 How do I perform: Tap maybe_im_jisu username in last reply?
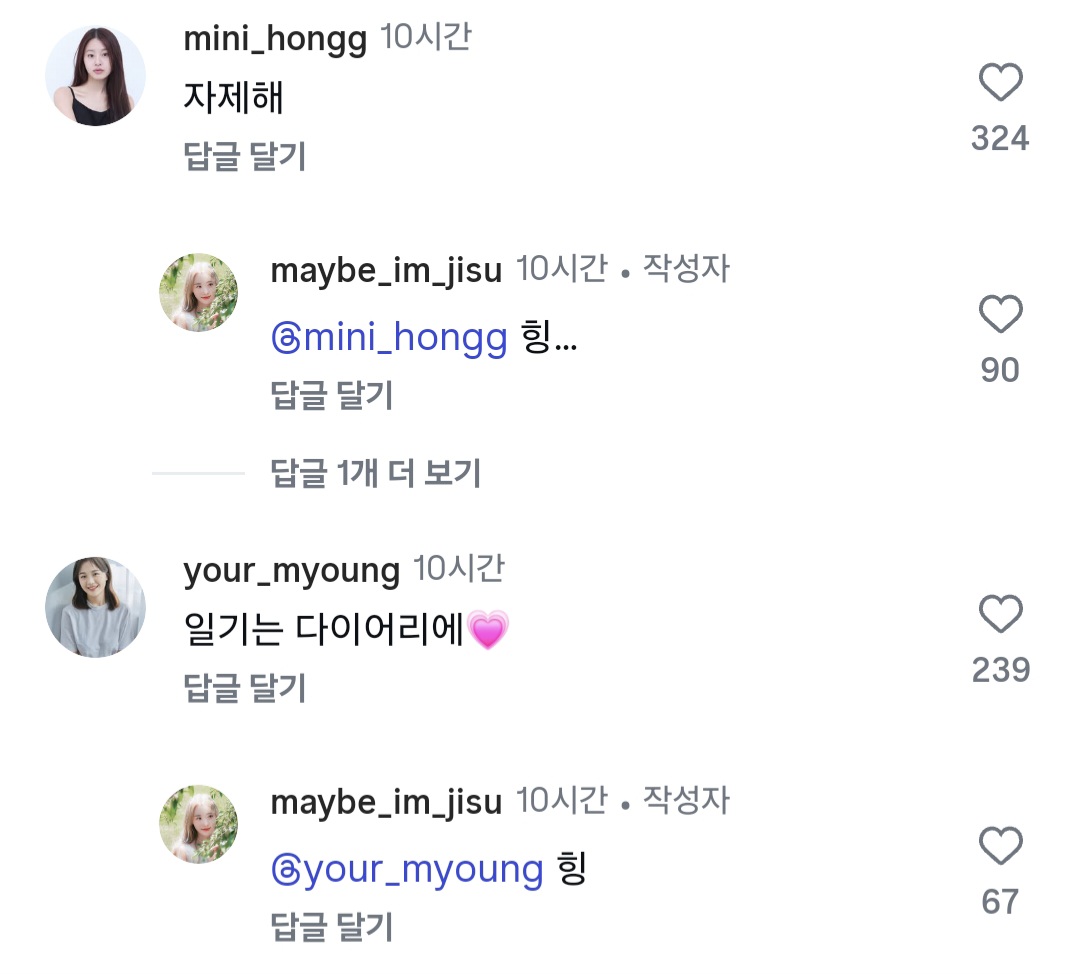click(386, 802)
